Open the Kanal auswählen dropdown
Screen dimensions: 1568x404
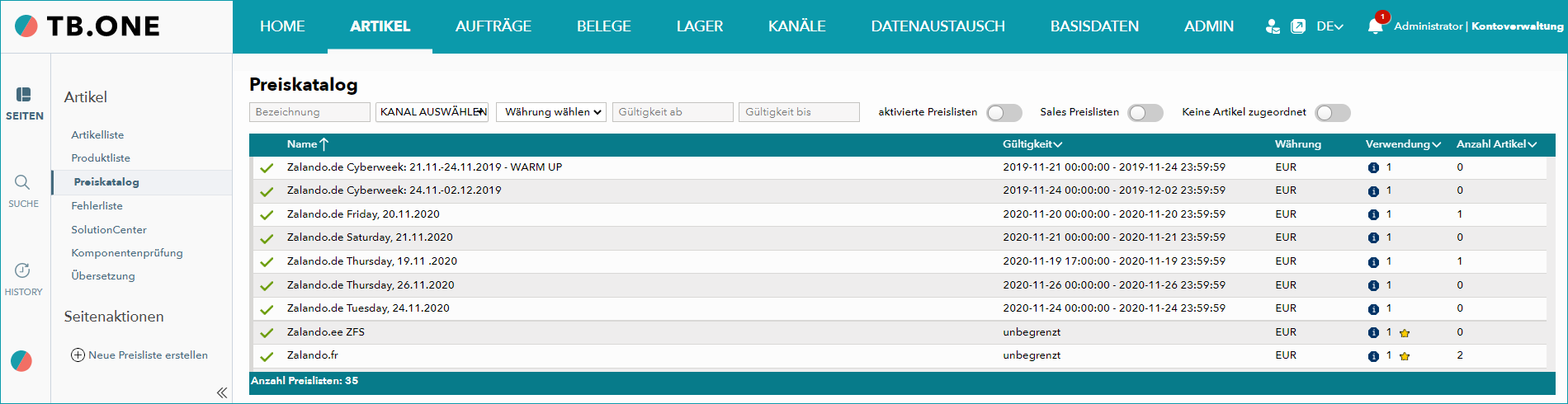click(x=432, y=112)
